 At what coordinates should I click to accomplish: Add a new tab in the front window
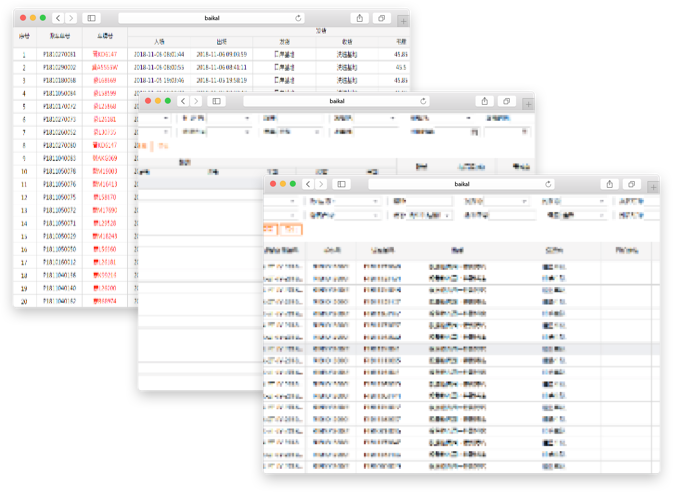tap(653, 186)
